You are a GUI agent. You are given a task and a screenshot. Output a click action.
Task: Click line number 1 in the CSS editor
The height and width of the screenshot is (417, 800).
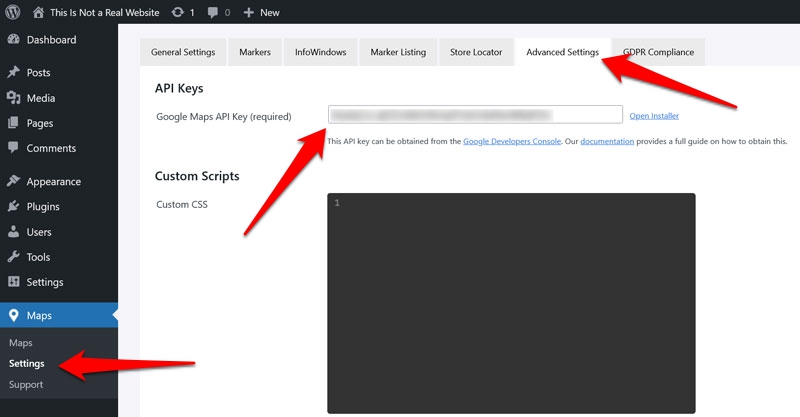point(337,203)
